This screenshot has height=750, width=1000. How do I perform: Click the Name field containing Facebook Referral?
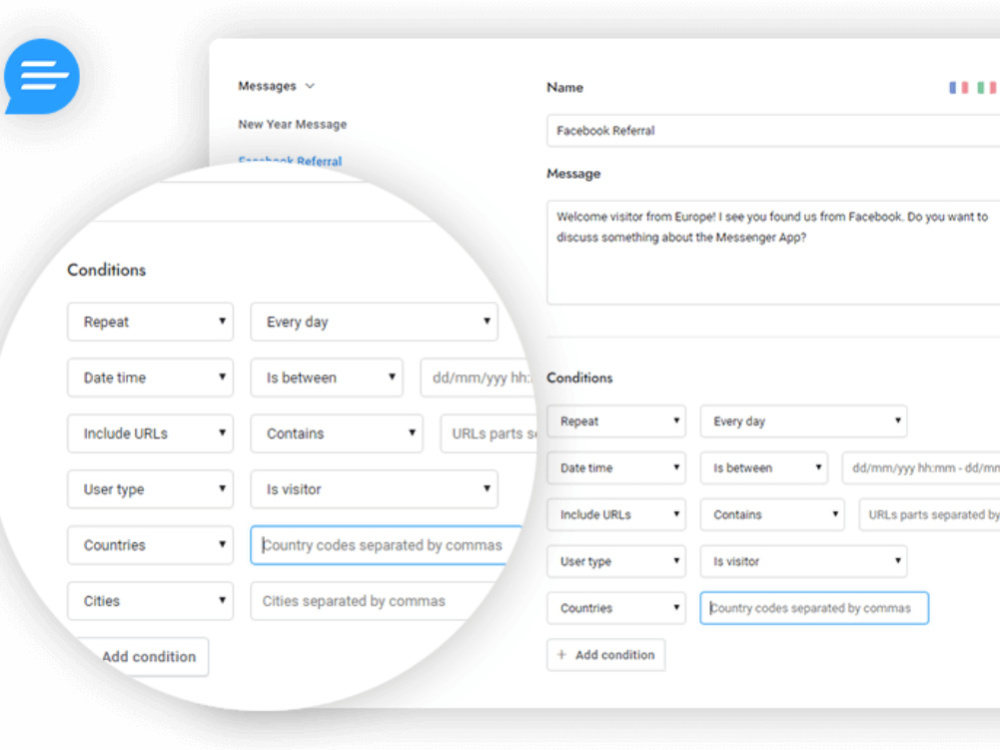click(773, 131)
